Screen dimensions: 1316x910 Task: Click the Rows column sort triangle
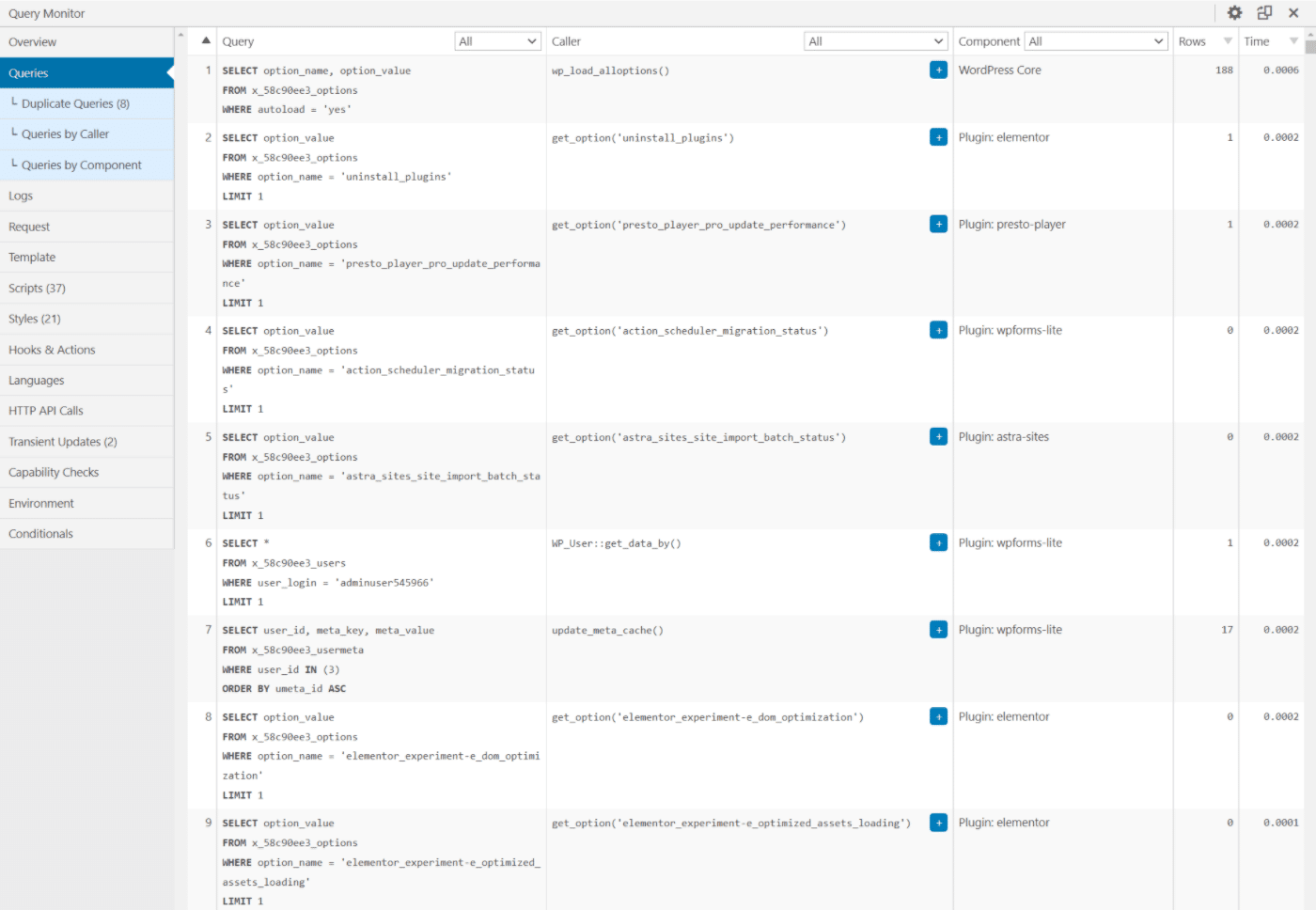point(1230,40)
